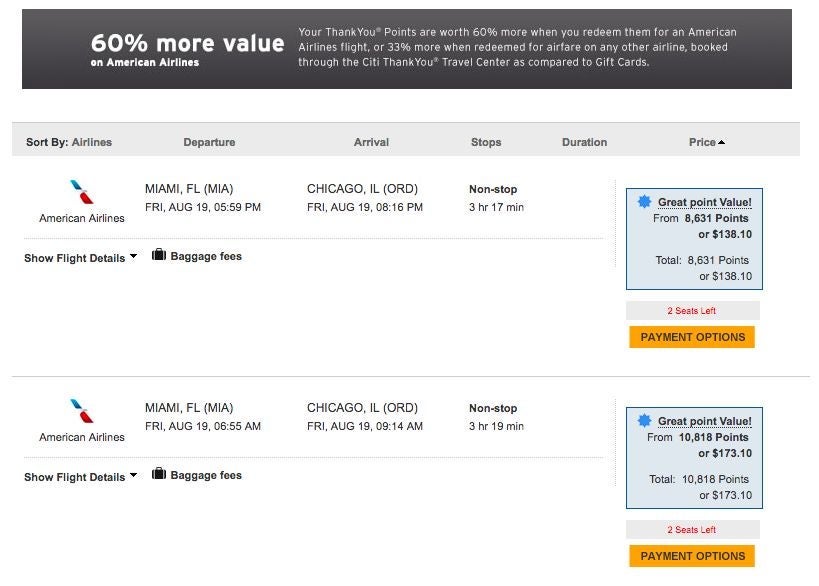Open Baggage fees link for second flight

coord(206,475)
